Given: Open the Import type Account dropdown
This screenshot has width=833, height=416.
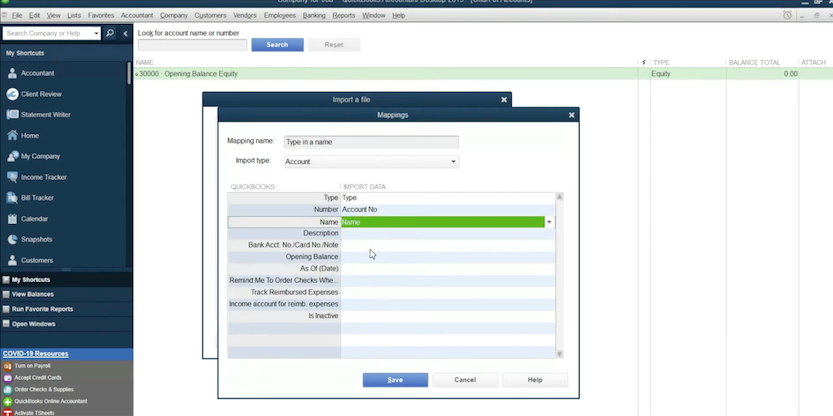Looking at the screenshot, I should (x=453, y=162).
